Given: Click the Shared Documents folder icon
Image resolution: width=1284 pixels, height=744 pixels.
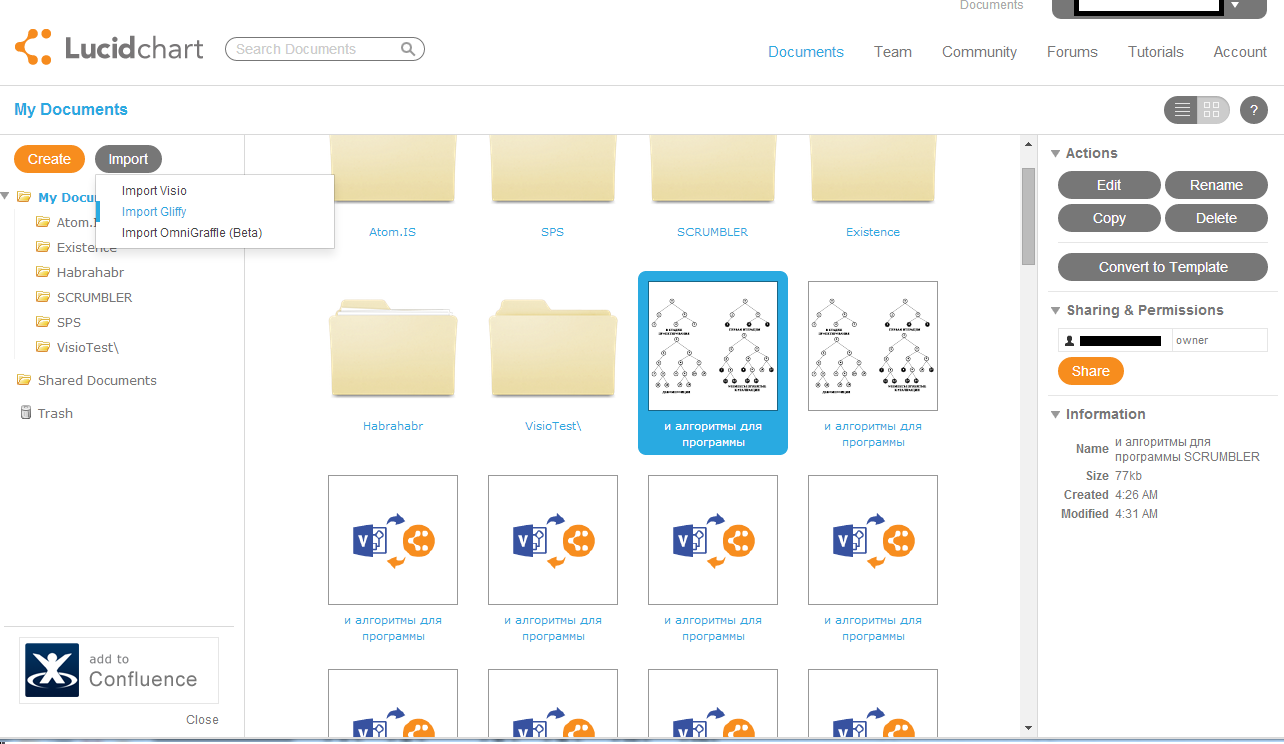Looking at the screenshot, I should (x=24, y=380).
